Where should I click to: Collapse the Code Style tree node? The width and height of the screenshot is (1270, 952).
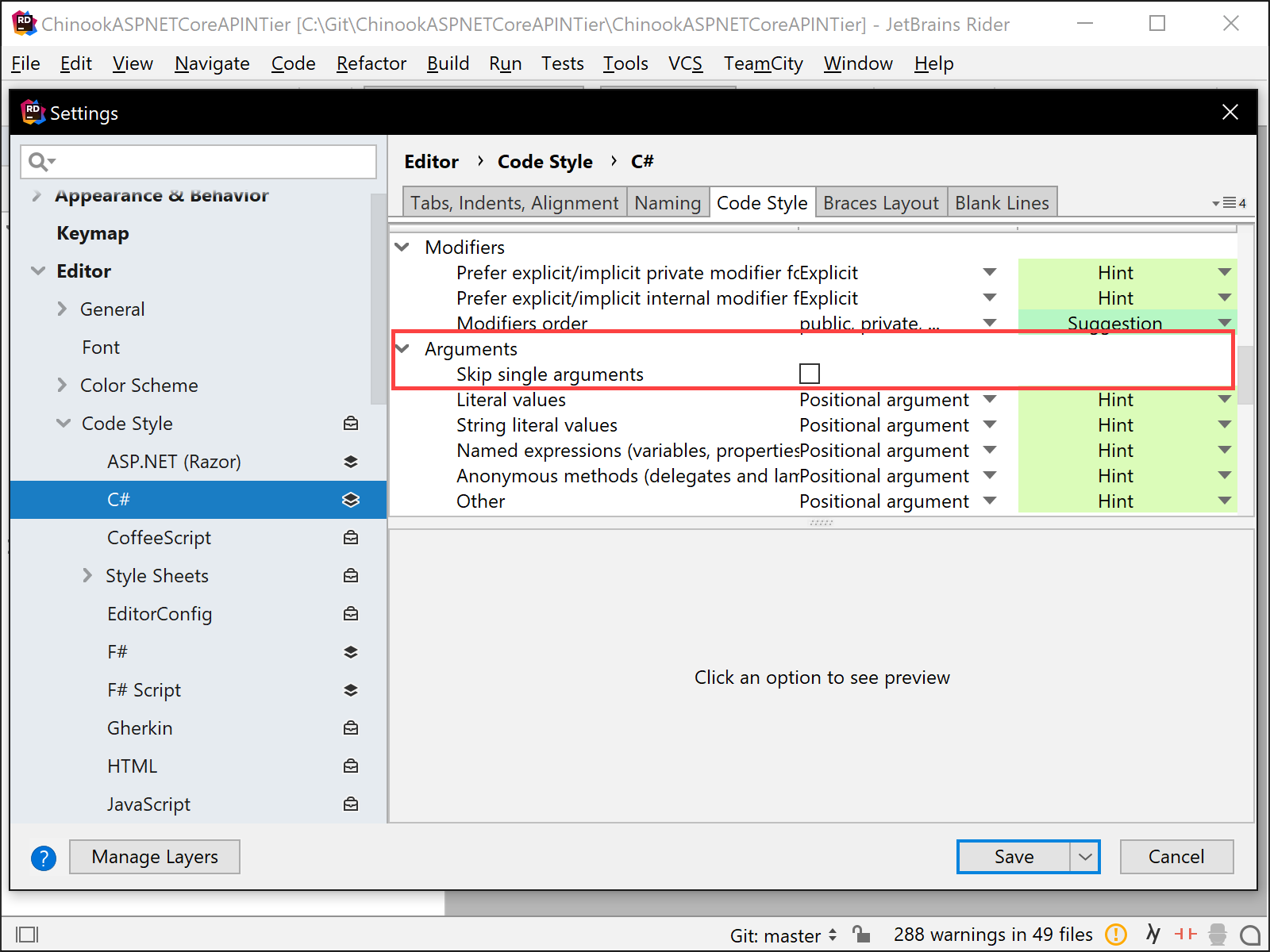pyautogui.click(x=63, y=424)
